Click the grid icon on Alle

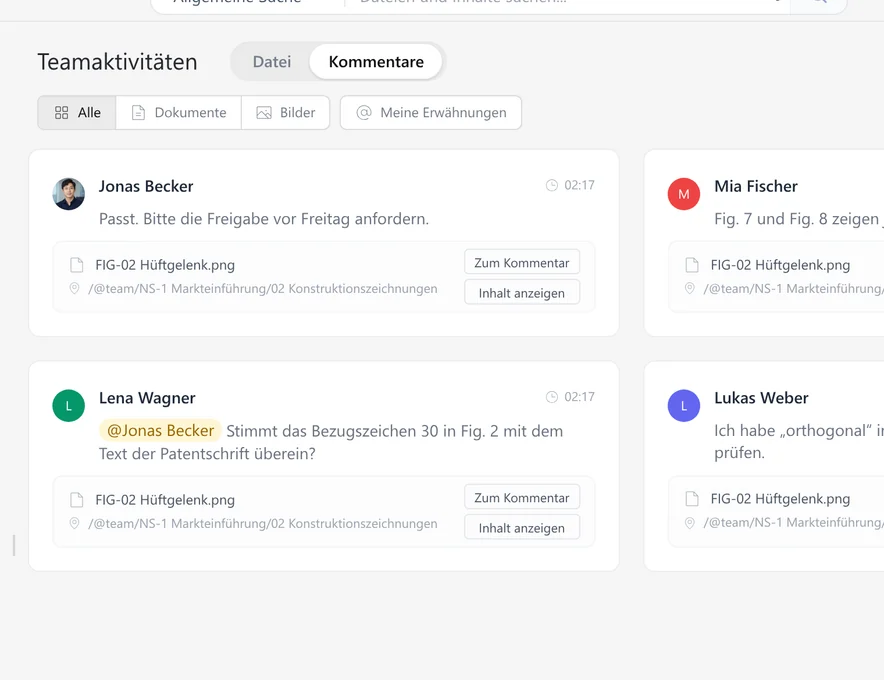[x=61, y=113]
